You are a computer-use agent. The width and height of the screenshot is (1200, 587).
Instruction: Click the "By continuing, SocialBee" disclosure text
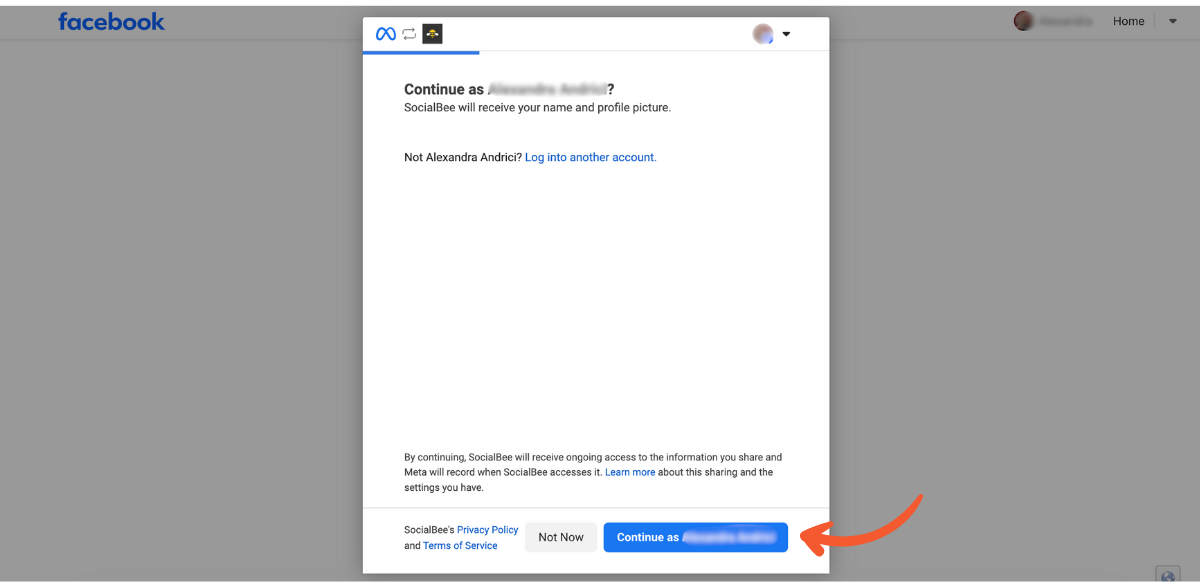click(592, 472)
